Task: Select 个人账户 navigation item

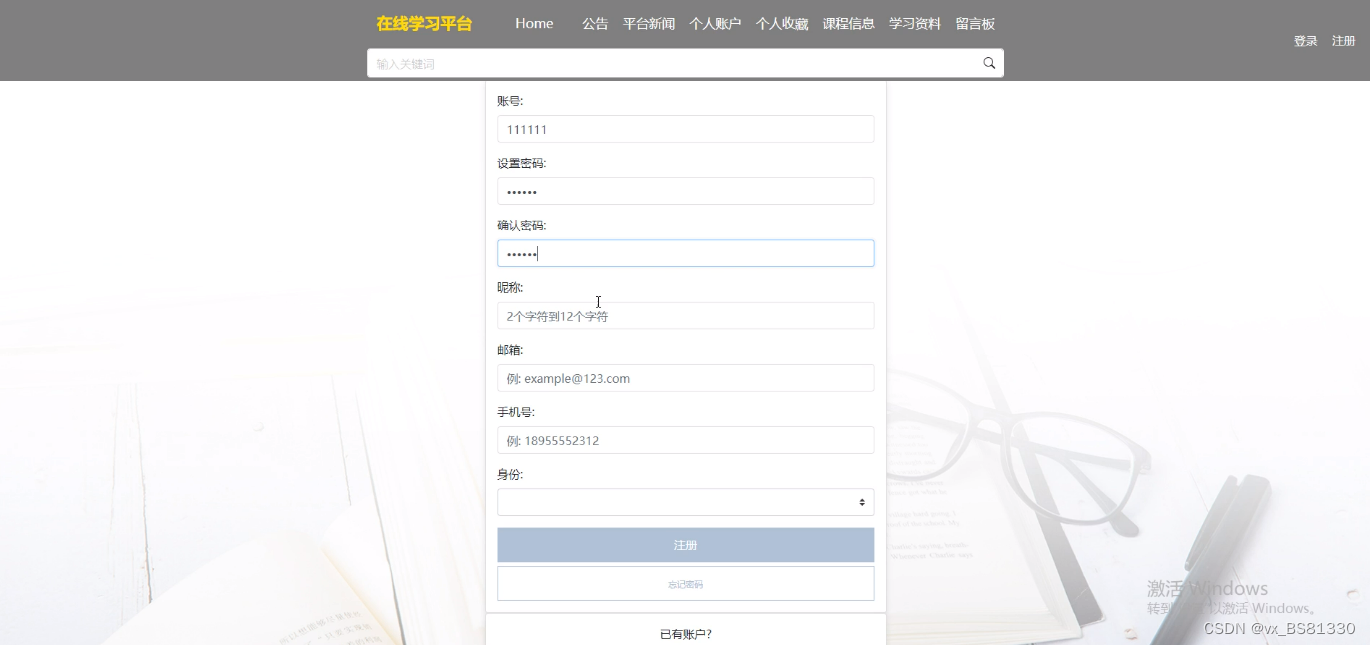Action: point(715,24)
